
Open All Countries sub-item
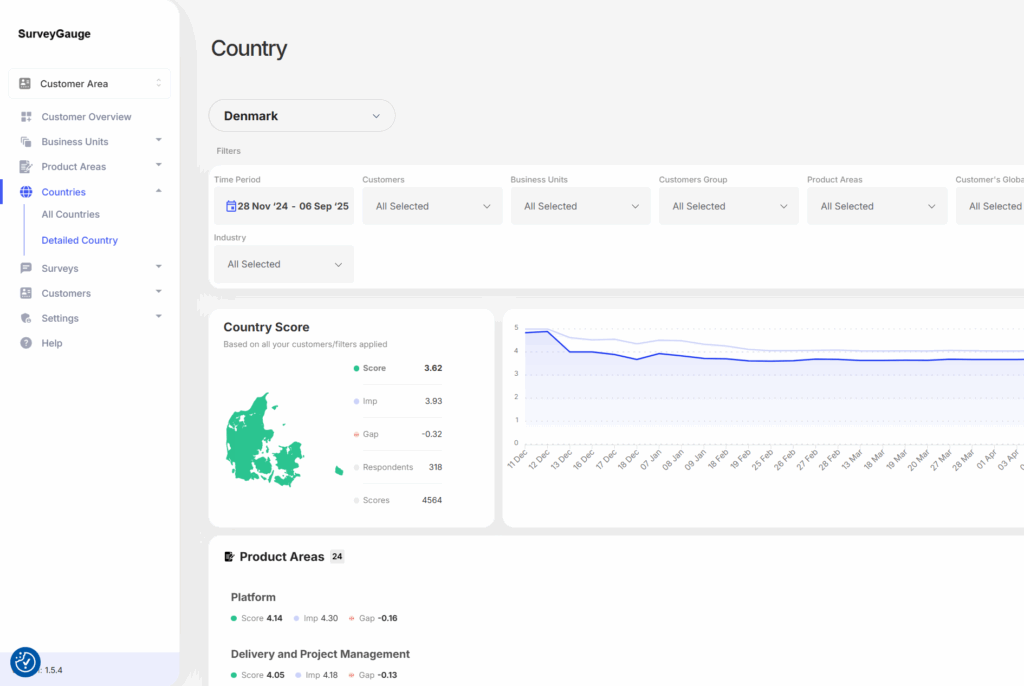pyautogui.click(x=71, y=214)
